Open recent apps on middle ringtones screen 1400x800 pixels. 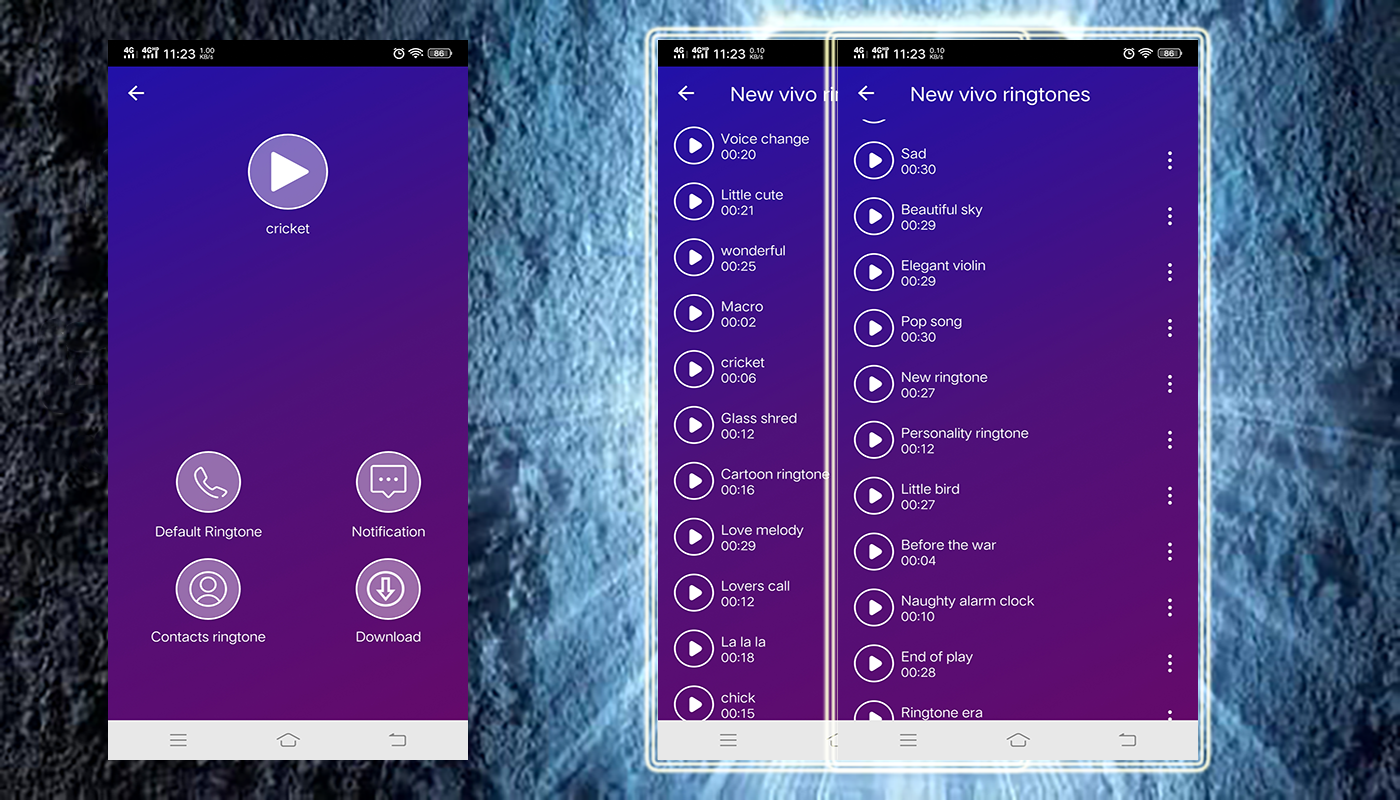[x=728, y=740]
